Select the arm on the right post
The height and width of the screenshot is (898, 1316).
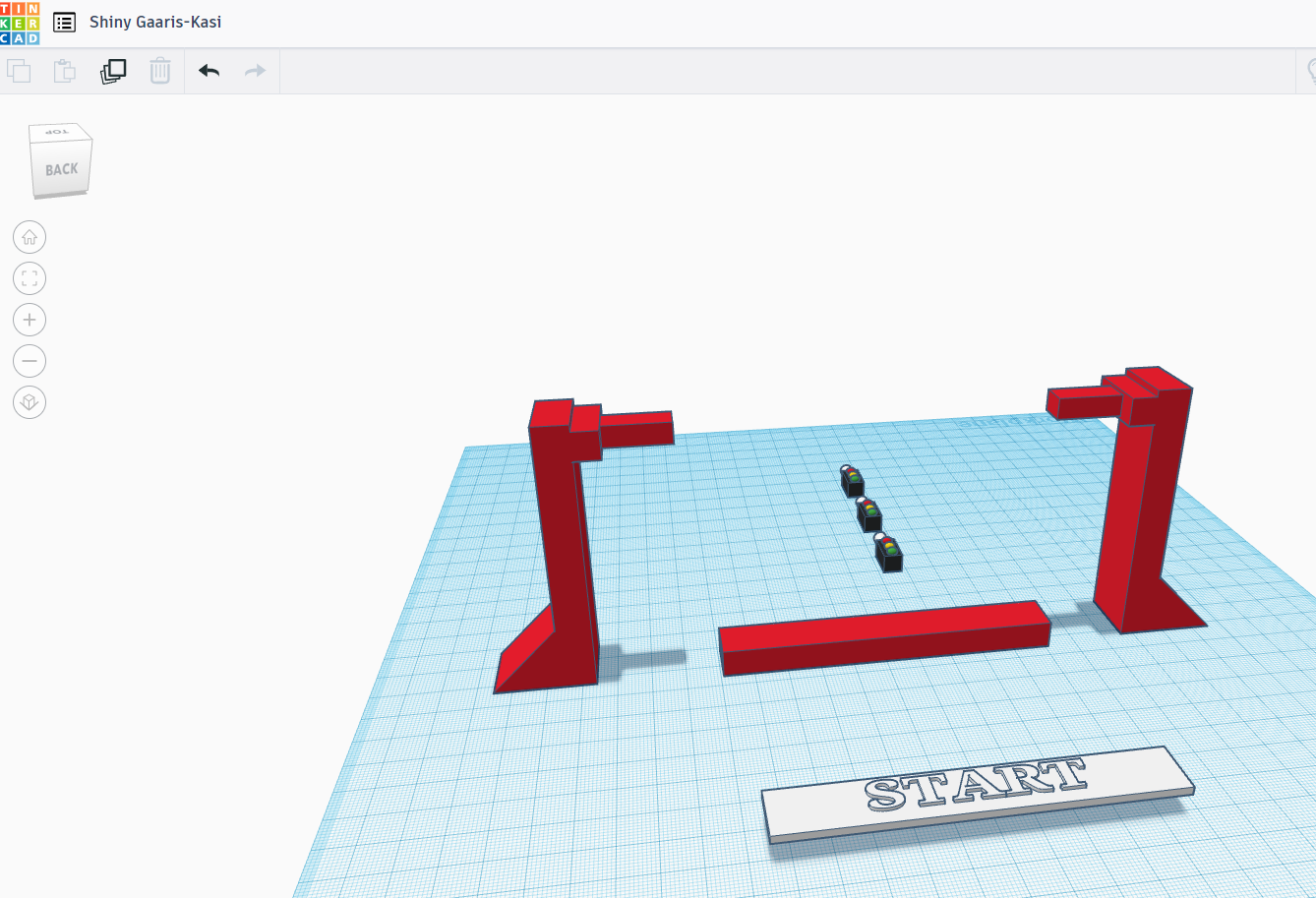pos(1084,402)
